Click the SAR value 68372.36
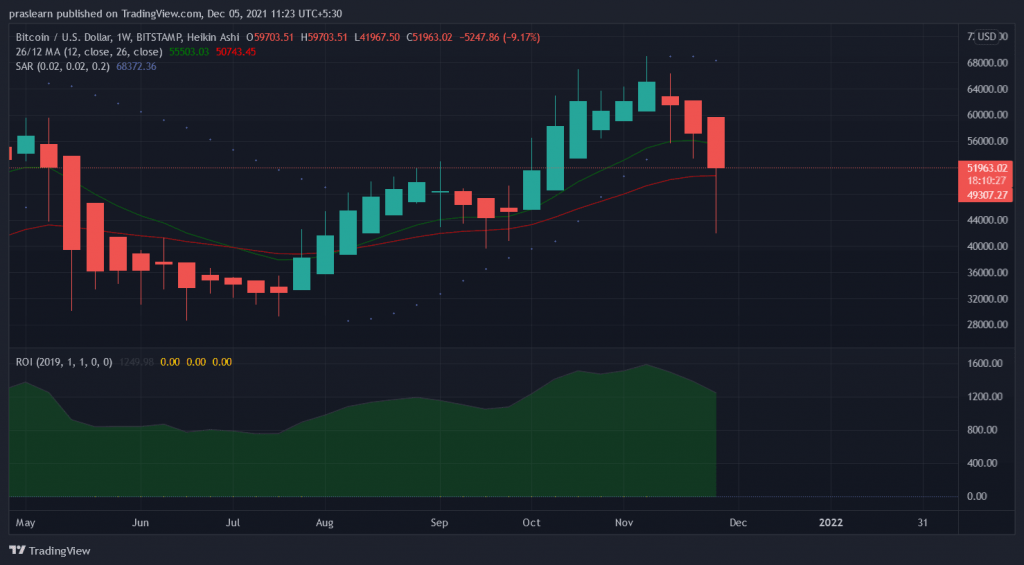 tap(137, 66)
